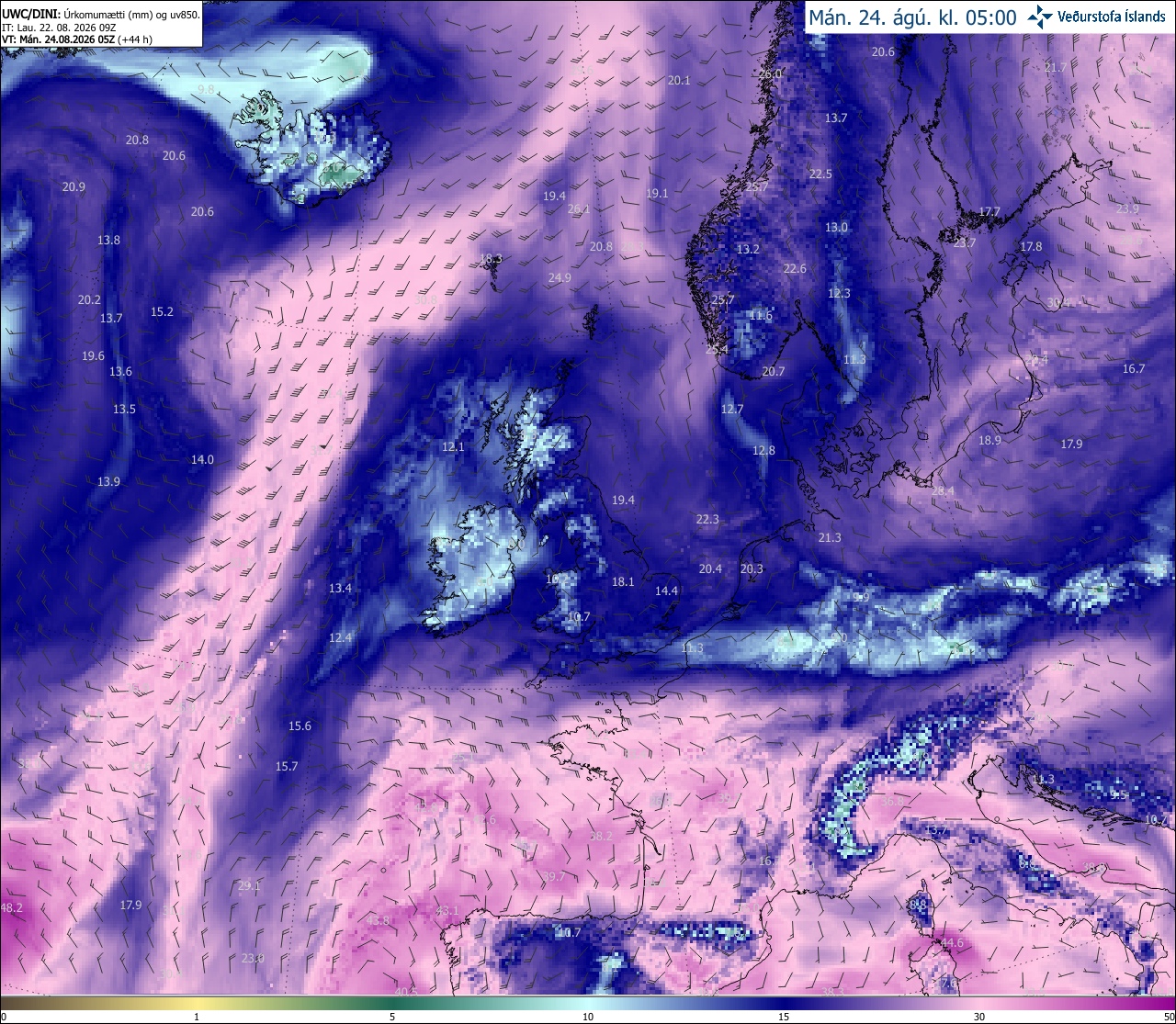The image size is (1176, 1024).
Task: Click the 44.6 value near Sardinia
Action: click(953, 943)
